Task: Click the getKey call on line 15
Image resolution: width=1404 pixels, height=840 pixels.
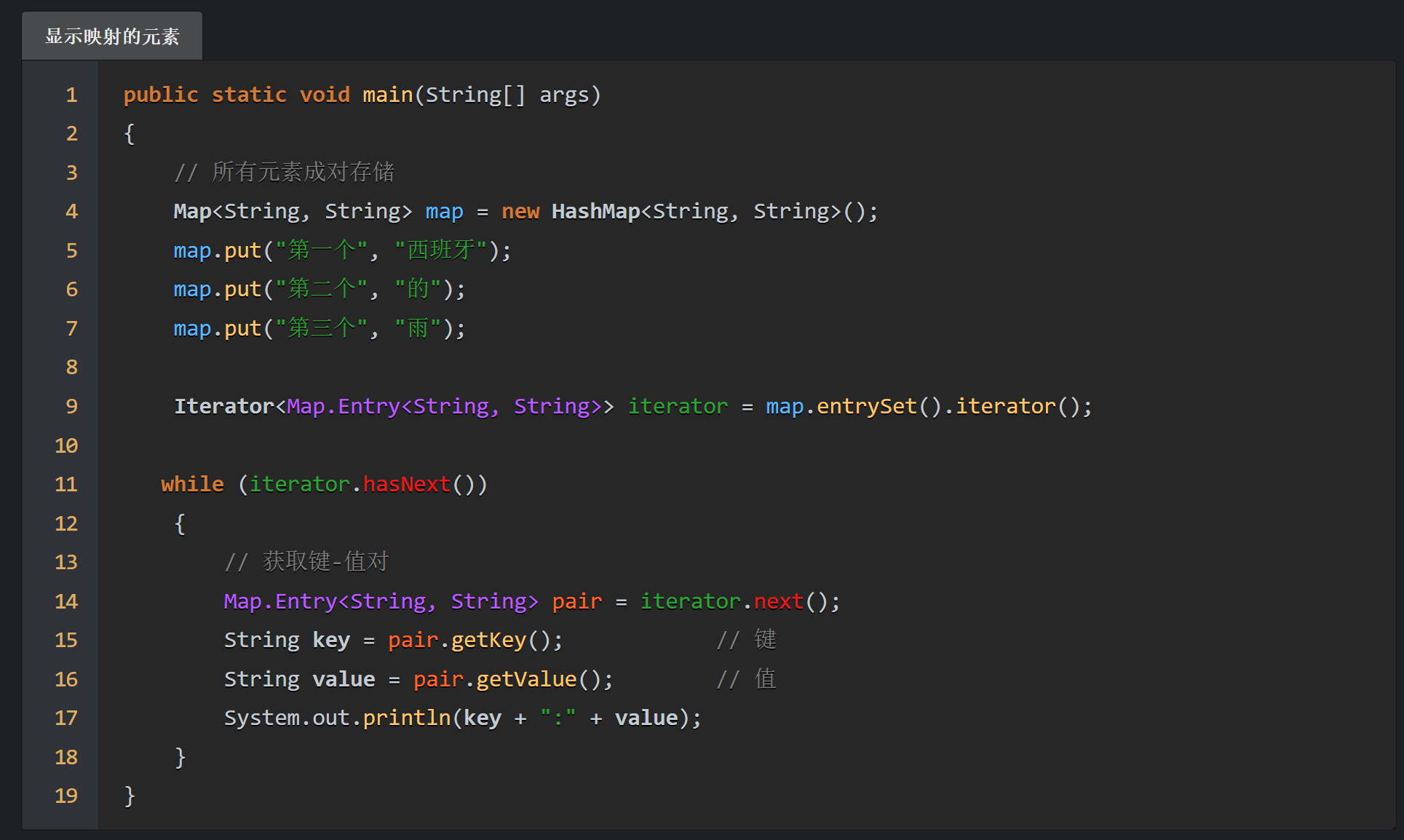Action: pyautogui.click(x=488, y=640)
